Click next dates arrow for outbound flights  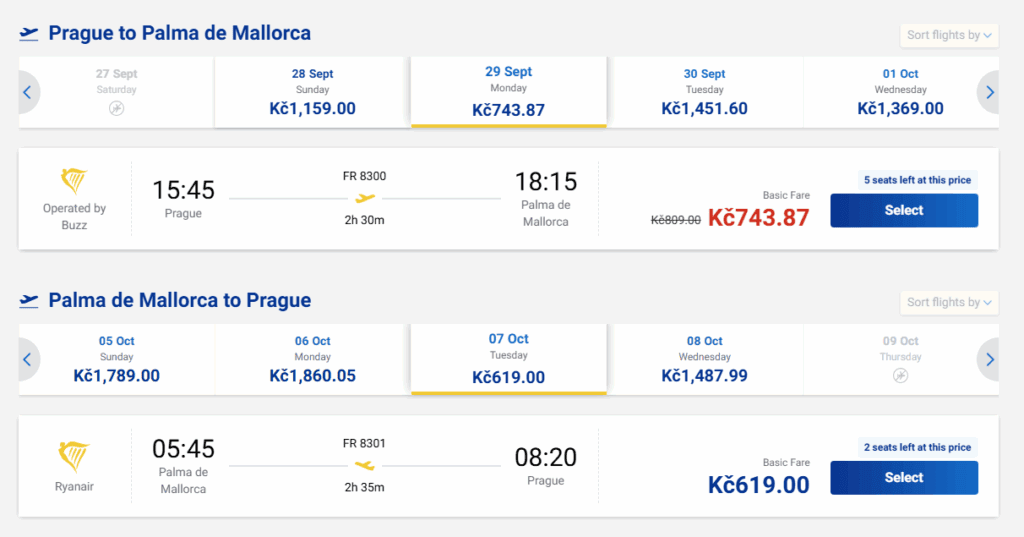pos(989,92)
